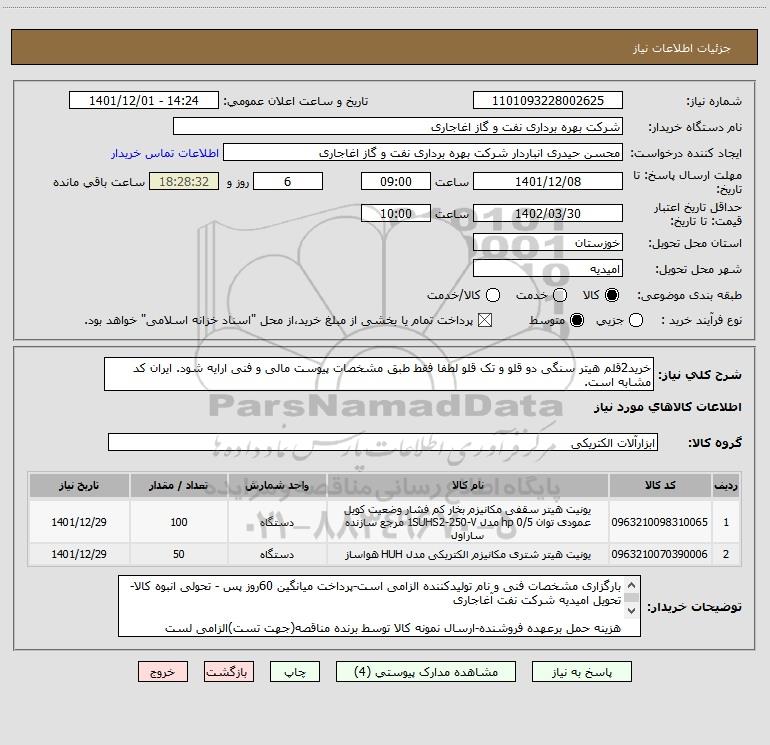Click the province field خوزستان
The width and height of the screenshot is (770, 745).
548,243
